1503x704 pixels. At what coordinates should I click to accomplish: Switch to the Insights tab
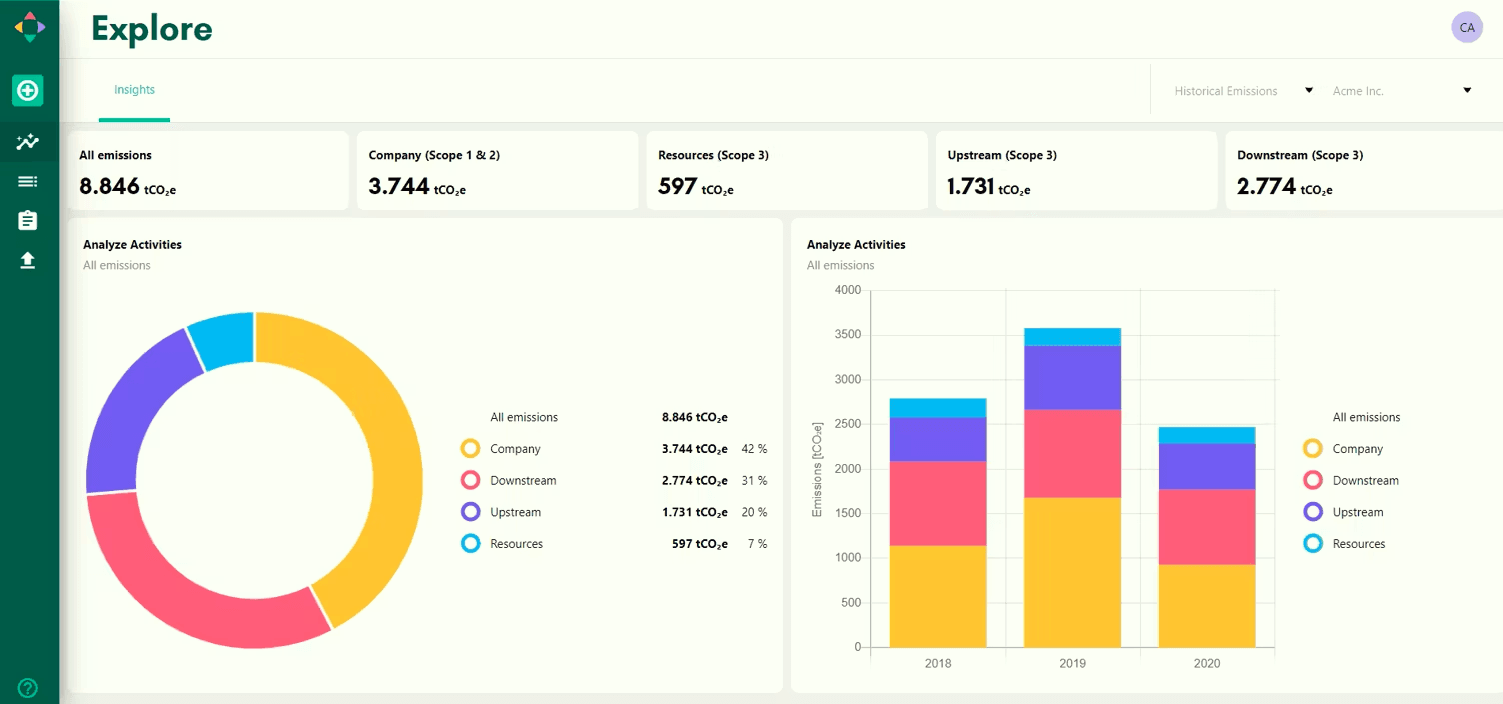click(134, 90)
